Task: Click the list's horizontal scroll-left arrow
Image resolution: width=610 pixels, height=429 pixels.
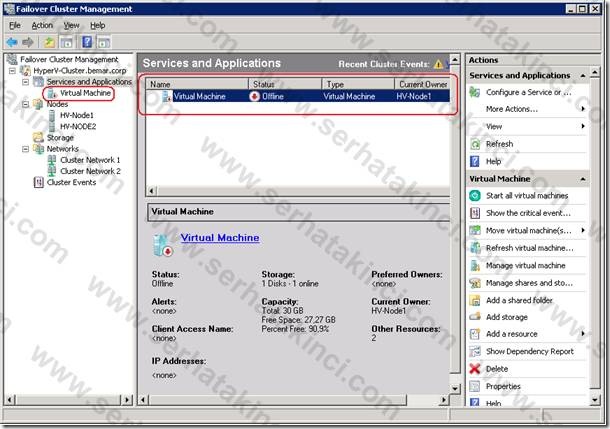Action: pyautogui.click(x=152, y=191)
